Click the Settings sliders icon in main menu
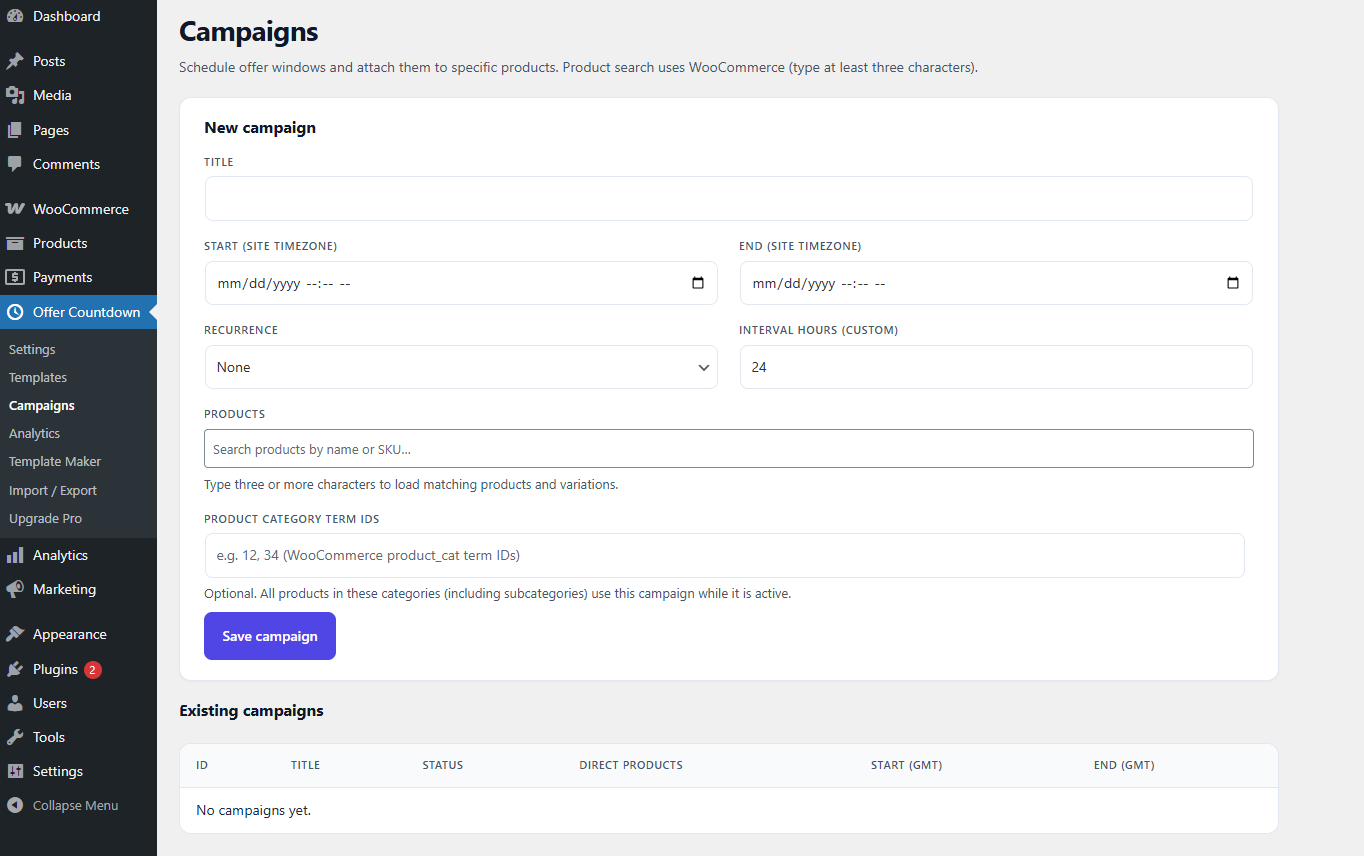 click(15, 771)
